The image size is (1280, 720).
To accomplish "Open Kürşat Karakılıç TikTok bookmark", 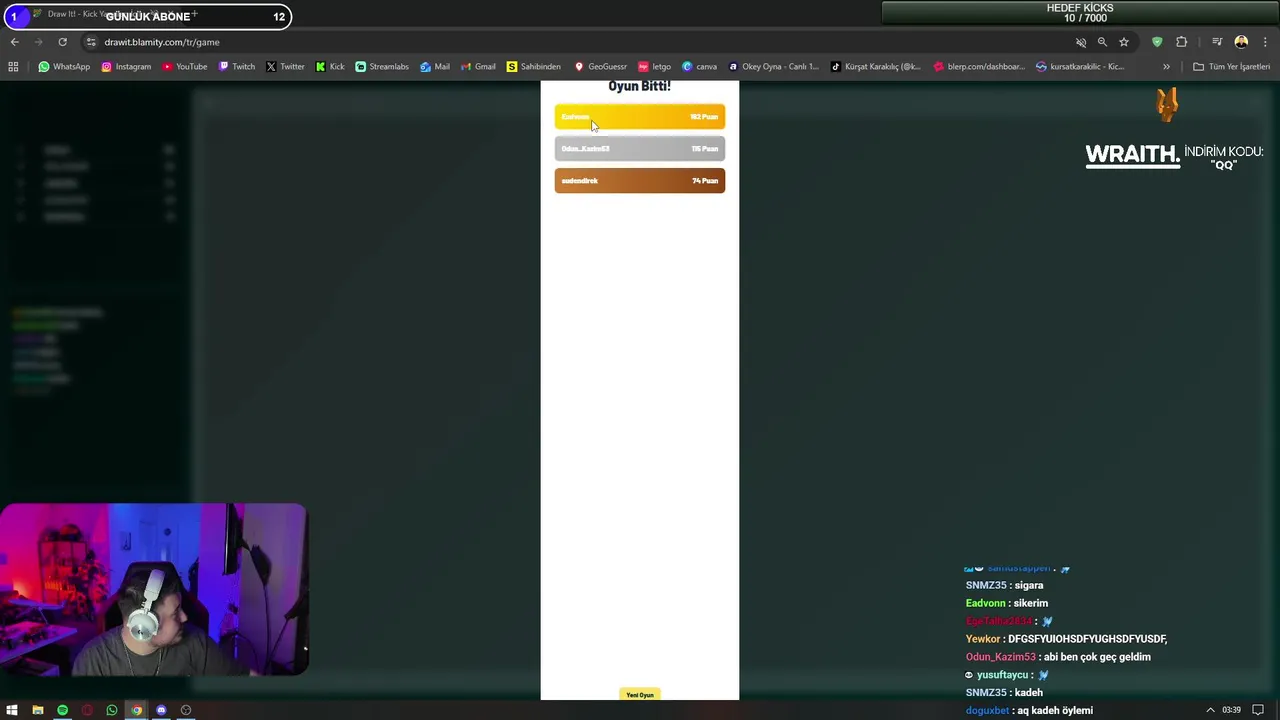I will pyautogui.click(x=876, y=67).
